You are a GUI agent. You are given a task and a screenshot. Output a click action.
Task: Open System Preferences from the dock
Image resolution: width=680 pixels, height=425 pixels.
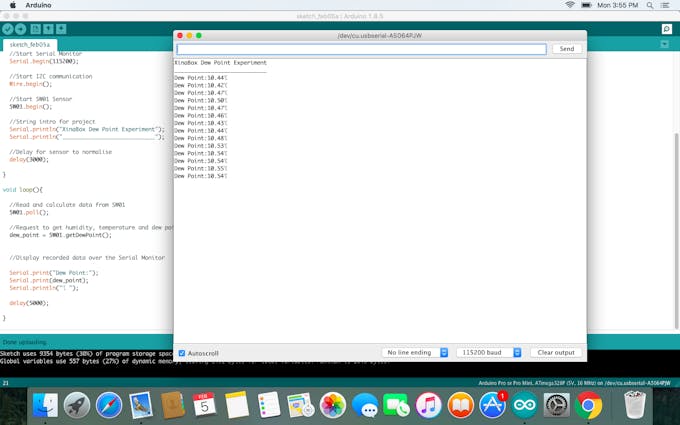(556, 405)
